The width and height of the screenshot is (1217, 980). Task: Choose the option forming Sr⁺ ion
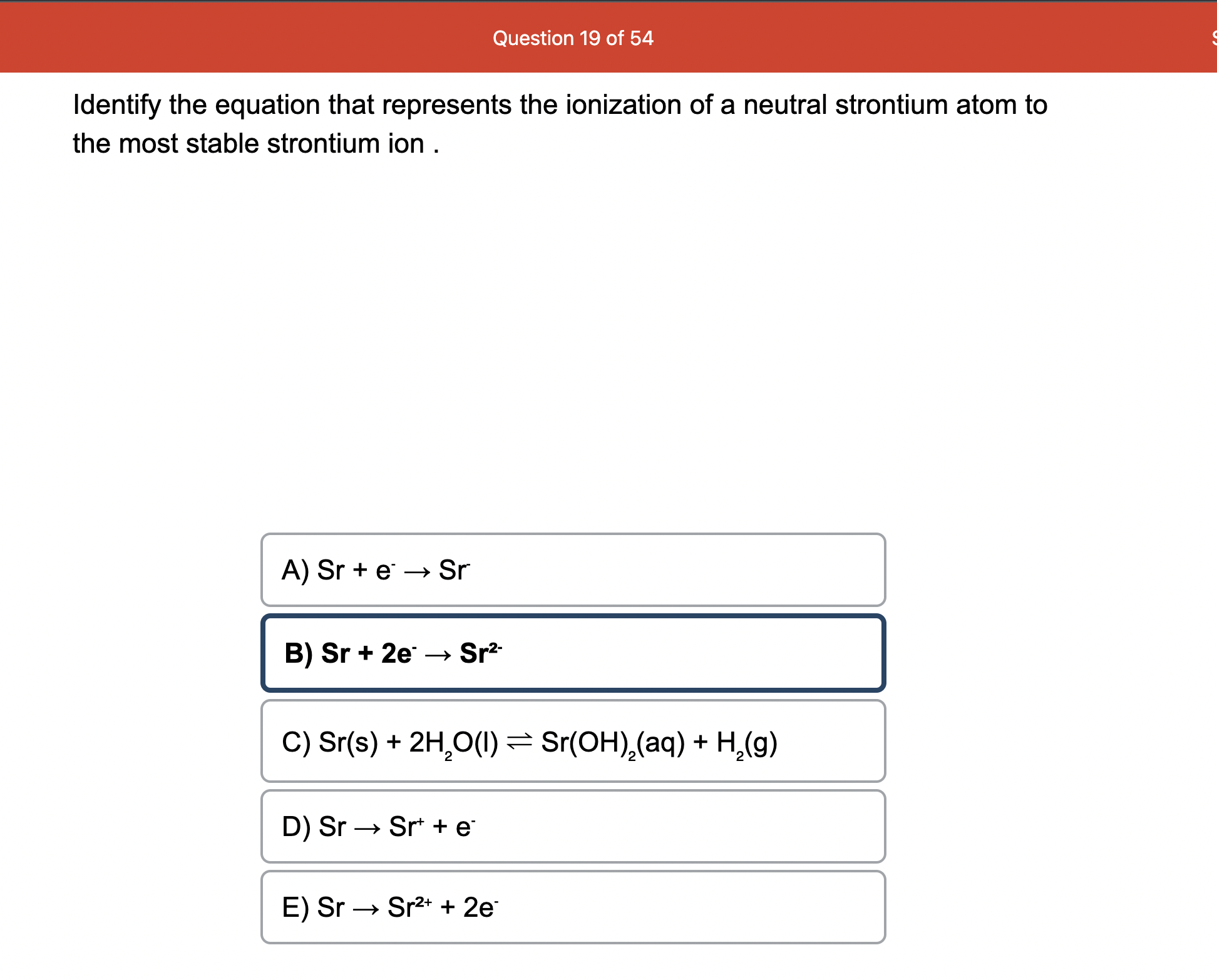[572, 826]
